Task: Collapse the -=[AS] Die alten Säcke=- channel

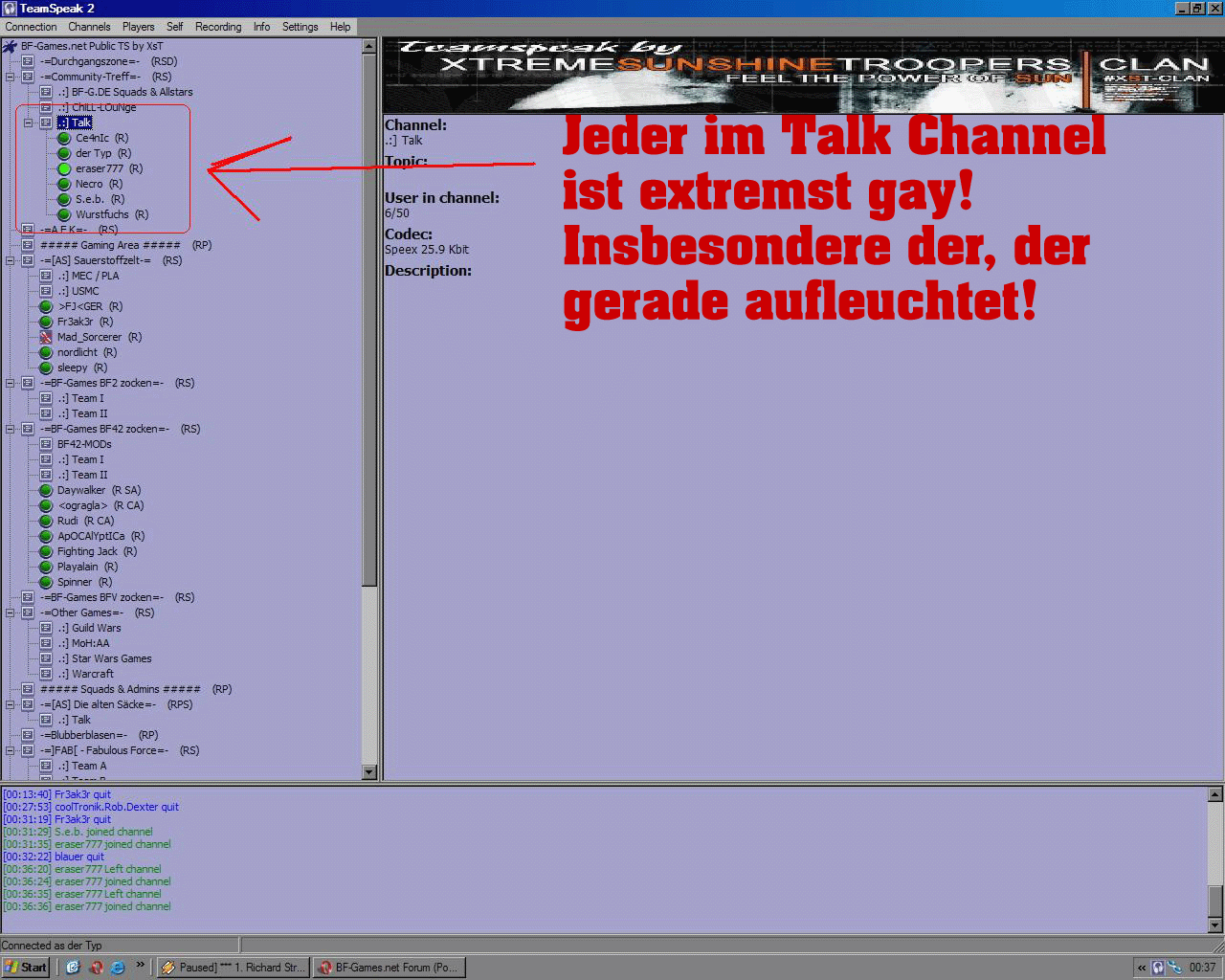Action: [10, 704]
